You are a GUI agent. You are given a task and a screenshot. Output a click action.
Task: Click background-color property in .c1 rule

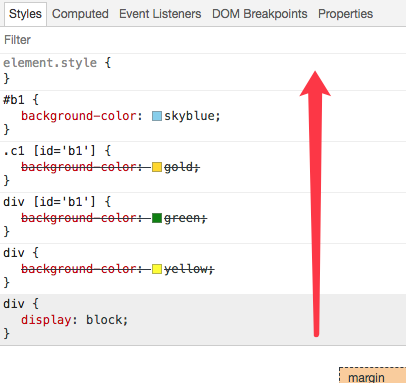[x=79, y=167]
